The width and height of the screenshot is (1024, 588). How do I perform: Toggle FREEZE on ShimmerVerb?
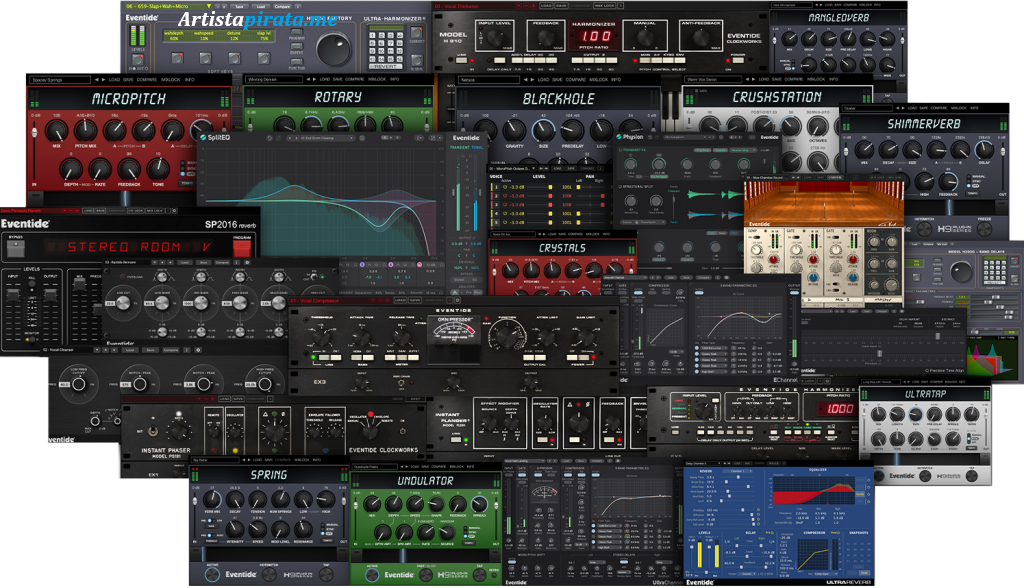click(984, 228)
